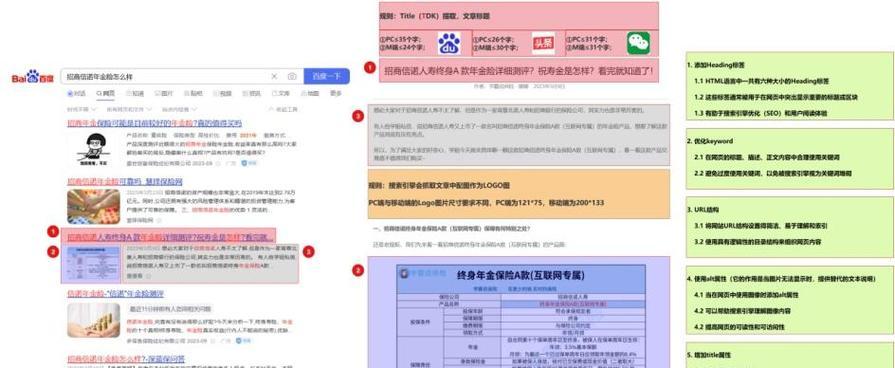Expand the 所有网页和文件 file type dropdown
The image size is (895, 368).
coord(129,109)
